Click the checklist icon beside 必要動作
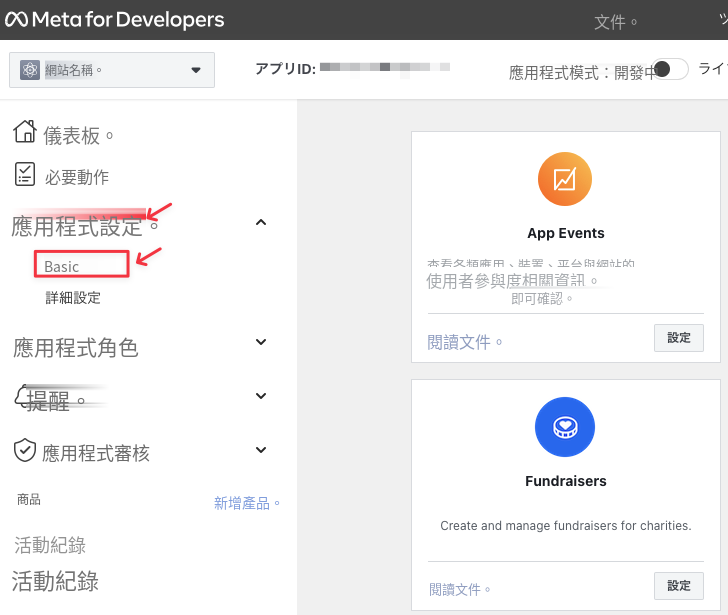The image size is (728, 615). [x=25, y=174]
